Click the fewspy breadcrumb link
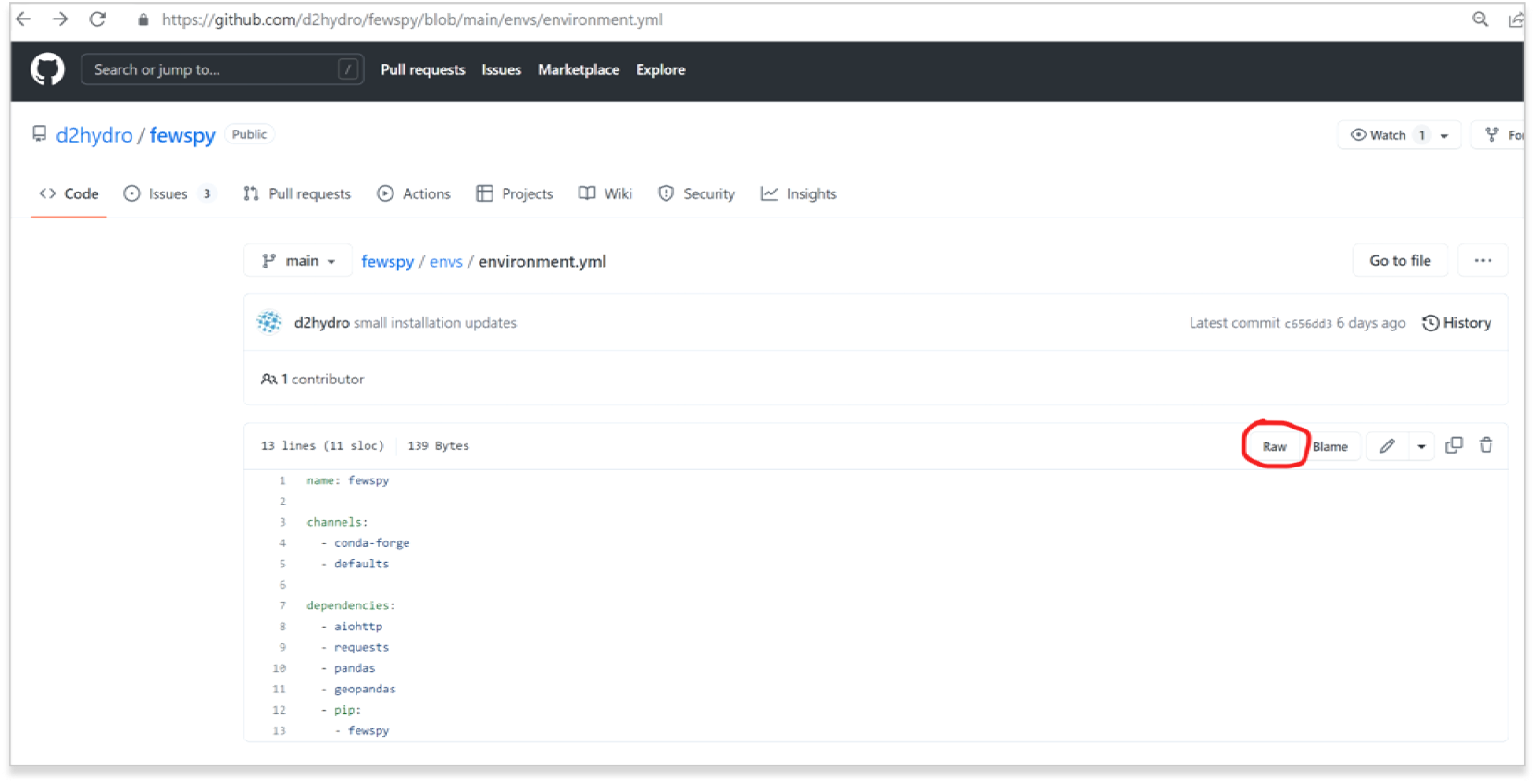The width and height of the screenshot is (1535, 784). coord(387,261)
